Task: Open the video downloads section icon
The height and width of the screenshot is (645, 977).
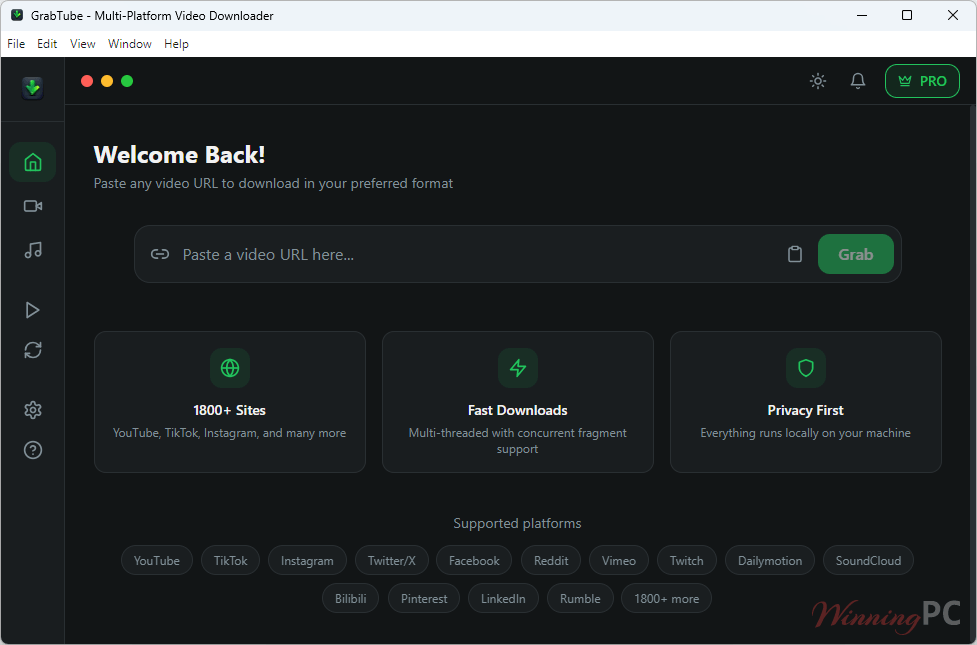Action: coord(32,206)
